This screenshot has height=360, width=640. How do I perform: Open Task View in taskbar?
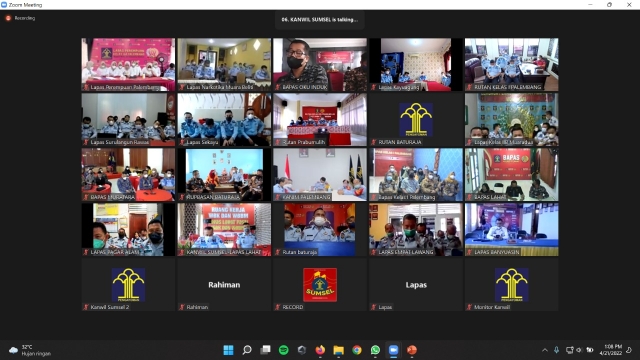point(266,350)
